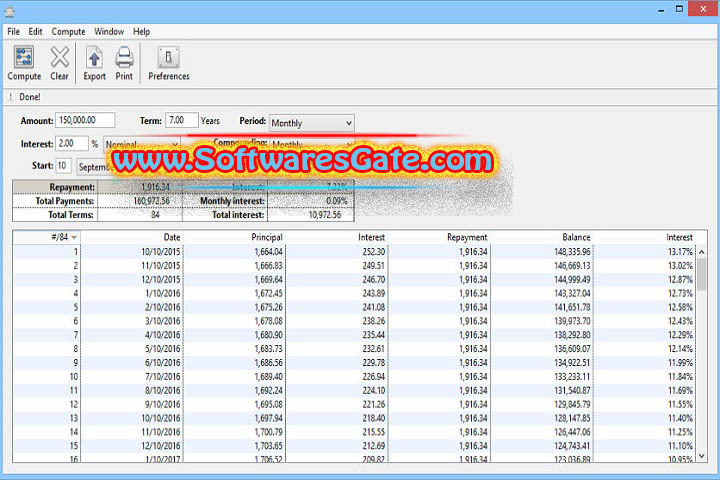The height and width of the screenshot is (480, 720).
Task: Click the Done! status message
Action: pos(30,97)
